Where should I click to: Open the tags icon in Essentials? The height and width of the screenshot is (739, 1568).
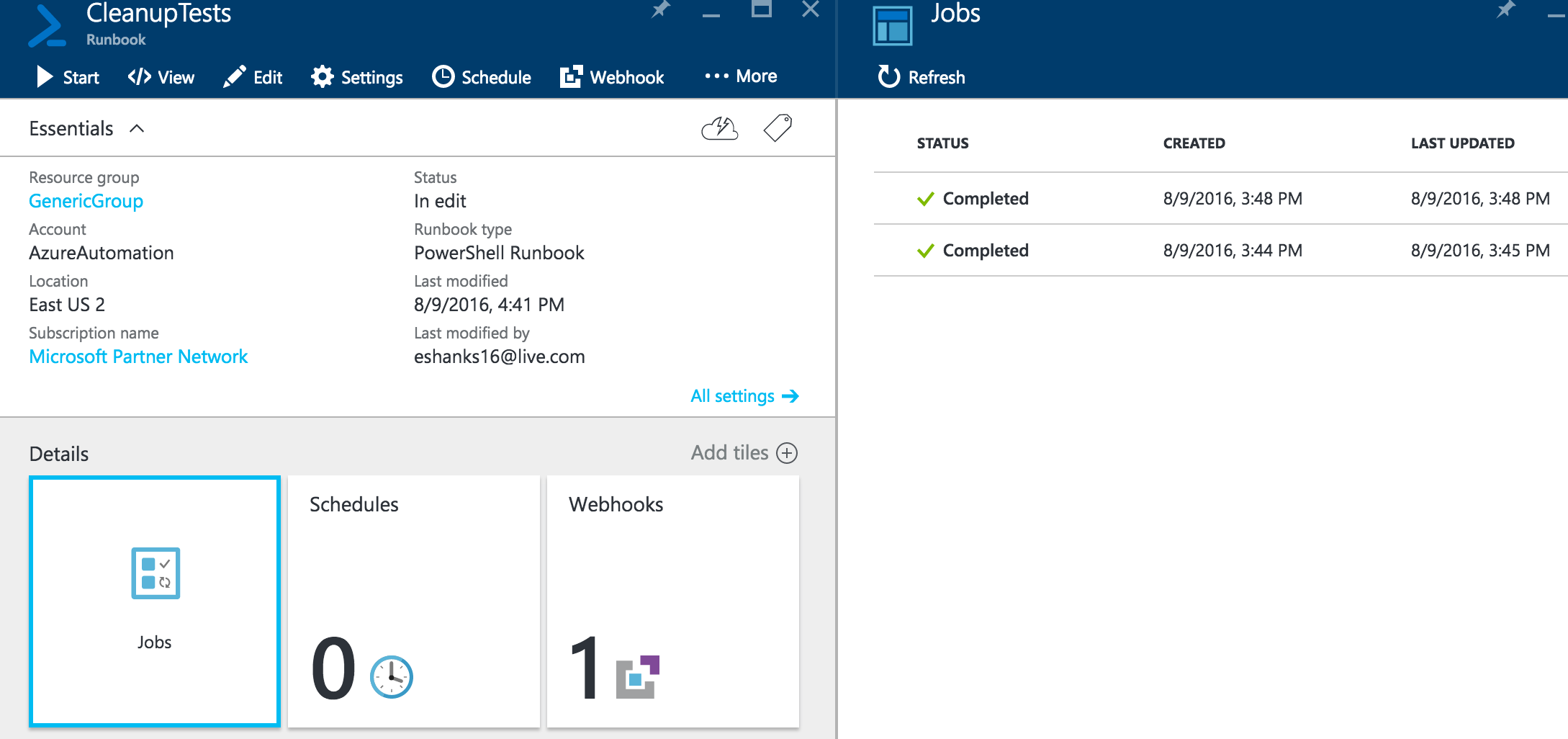[776, 128]
